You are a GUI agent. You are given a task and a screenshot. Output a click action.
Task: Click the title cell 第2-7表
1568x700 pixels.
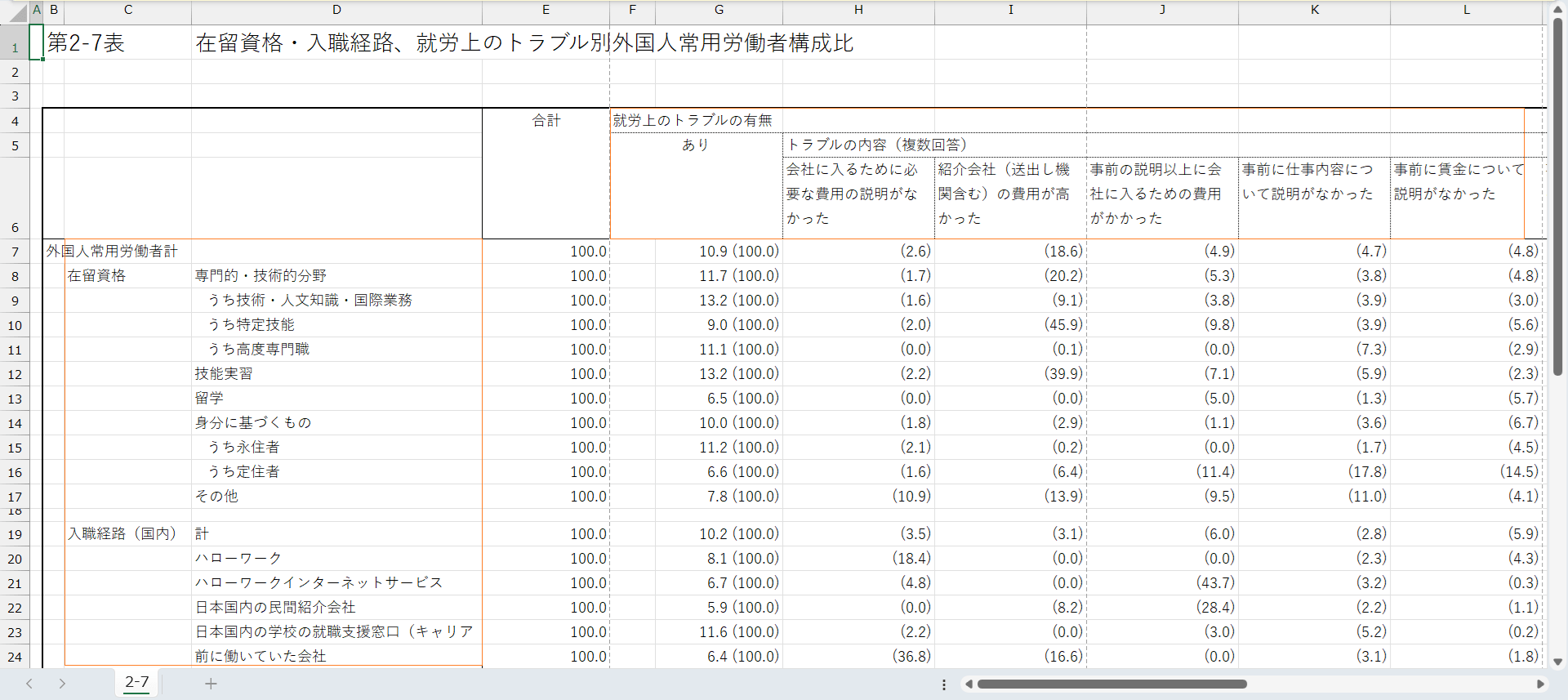pyautogui.click(x=86, y=43)
